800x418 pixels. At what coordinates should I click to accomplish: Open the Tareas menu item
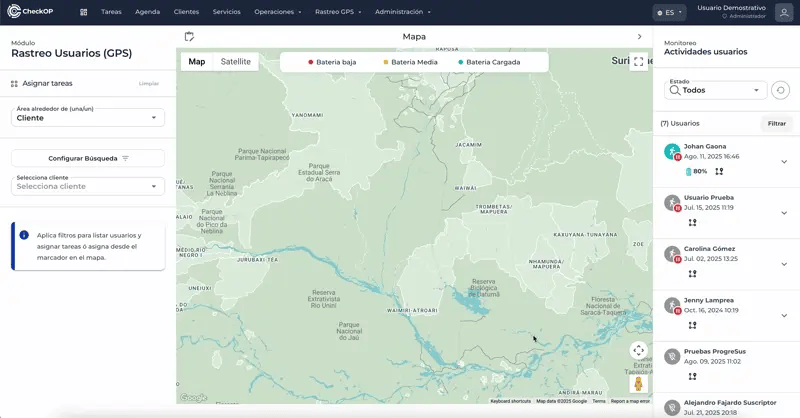point(111,12)
